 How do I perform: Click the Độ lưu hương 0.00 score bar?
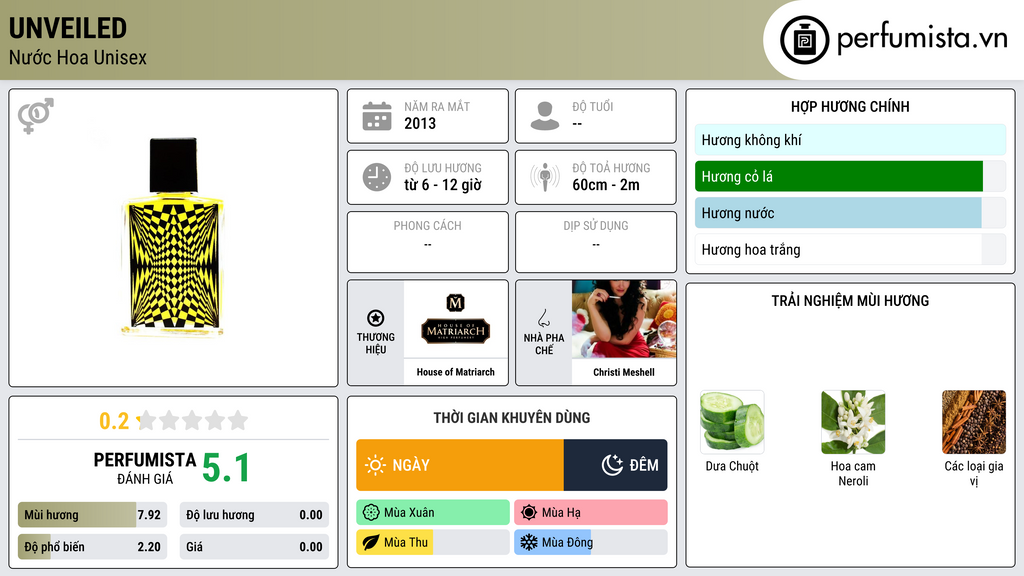pyautogui.click(x=254, y=515)
